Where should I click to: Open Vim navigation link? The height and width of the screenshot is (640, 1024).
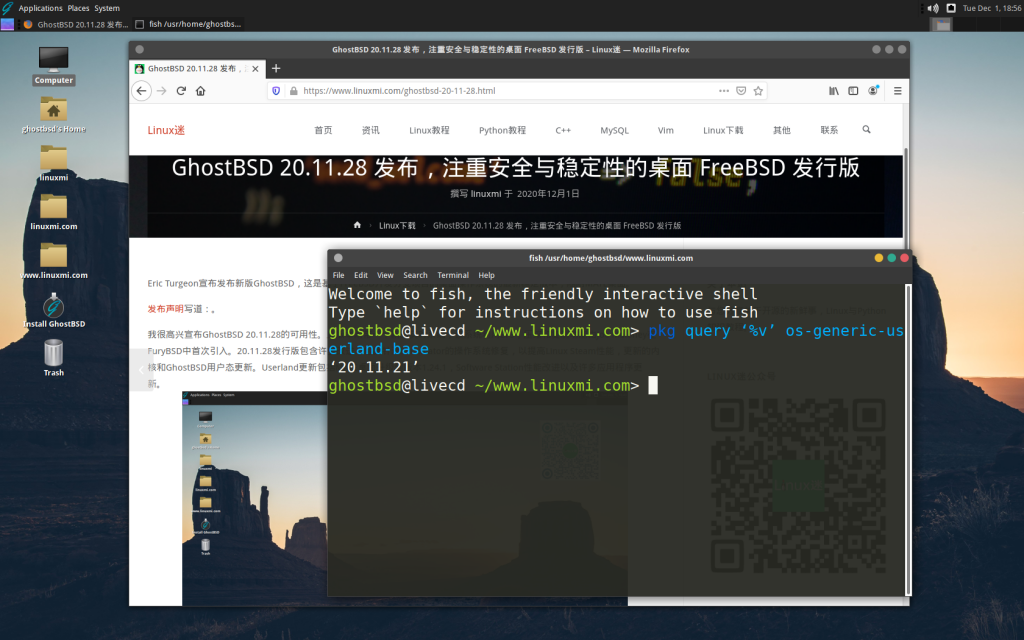point(665,130)
